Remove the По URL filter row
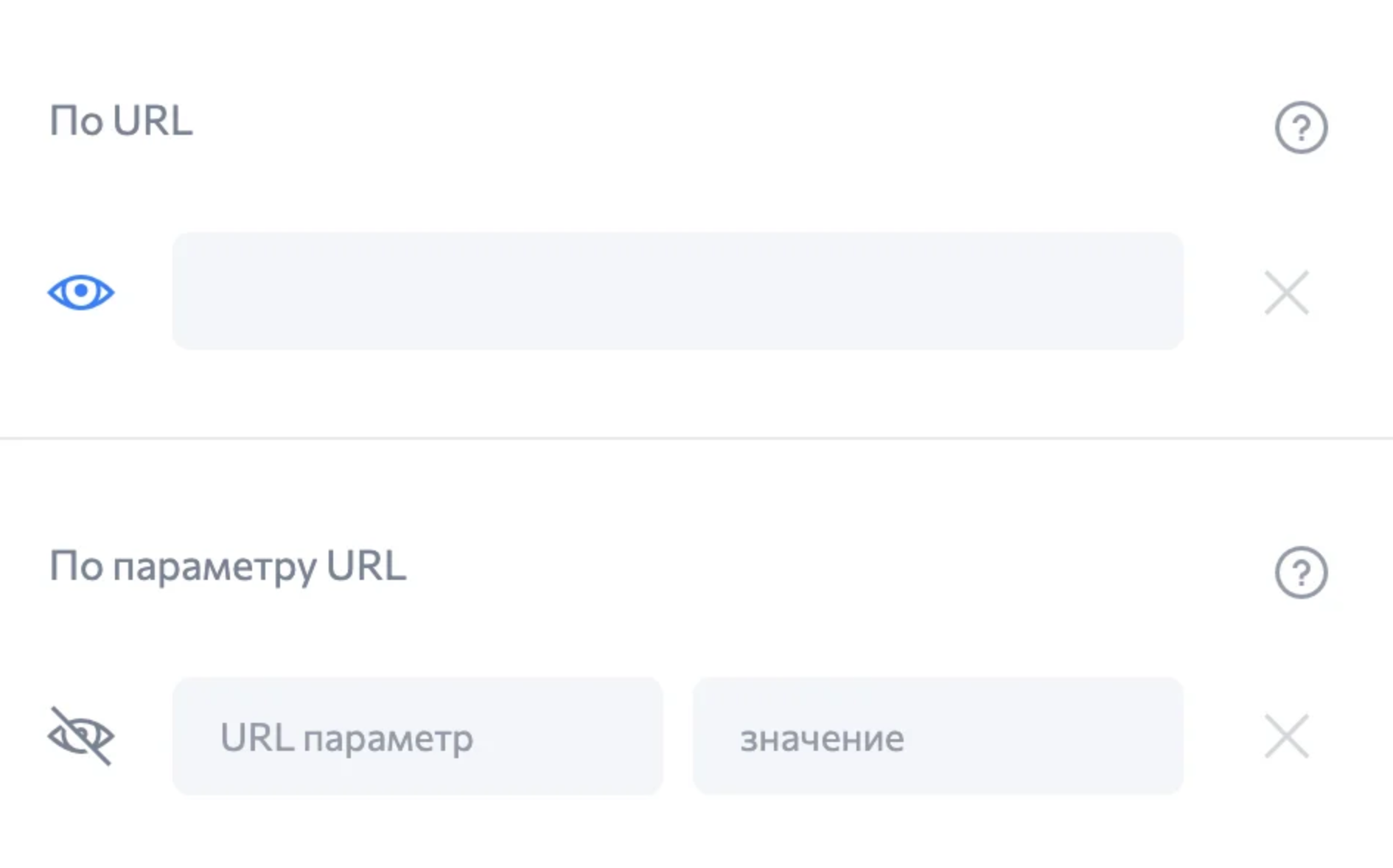 click(x=1286, y=293)
